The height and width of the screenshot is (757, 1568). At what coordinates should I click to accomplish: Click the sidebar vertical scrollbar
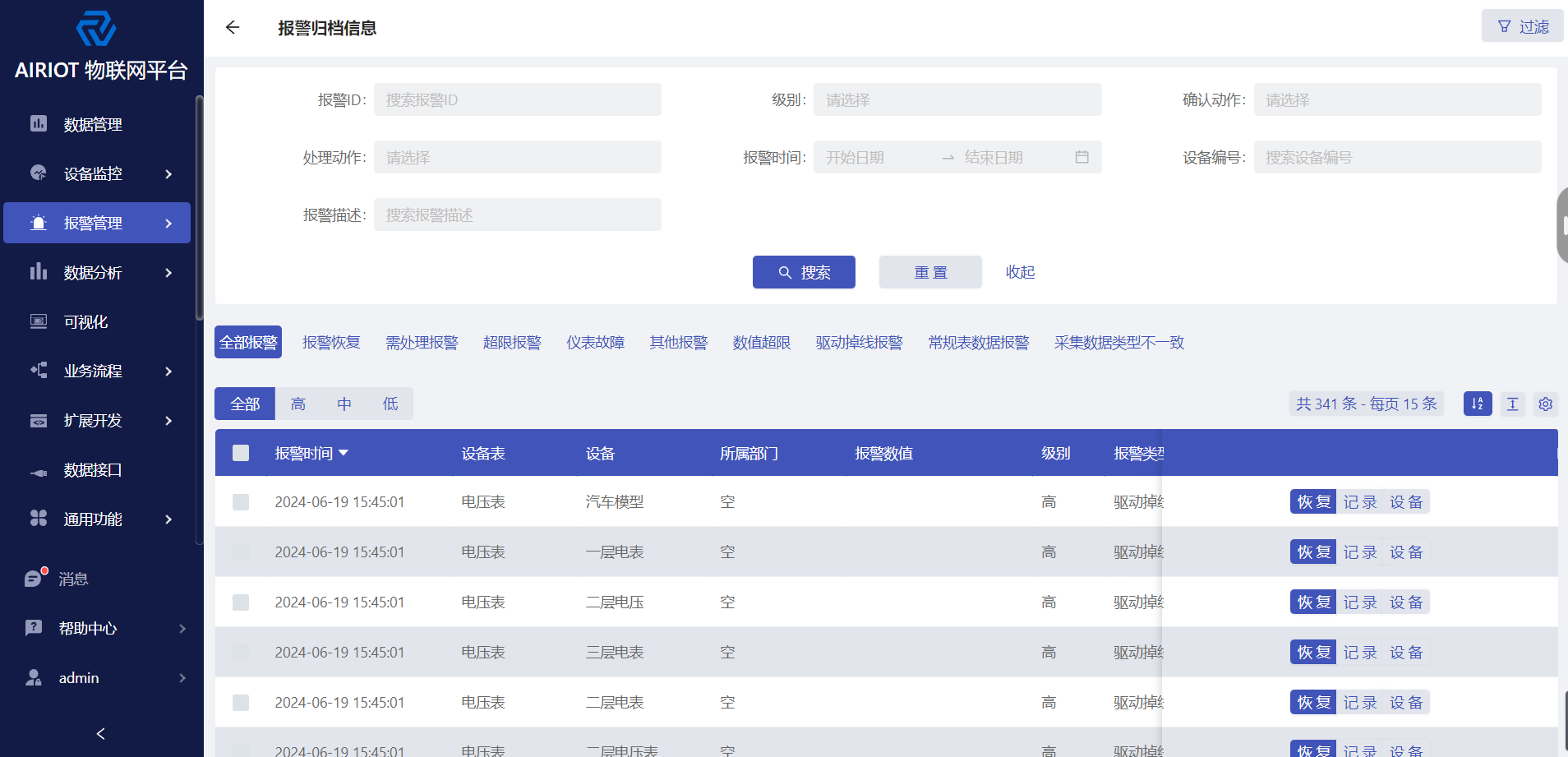pyautogui.click(x=199, y=209)
